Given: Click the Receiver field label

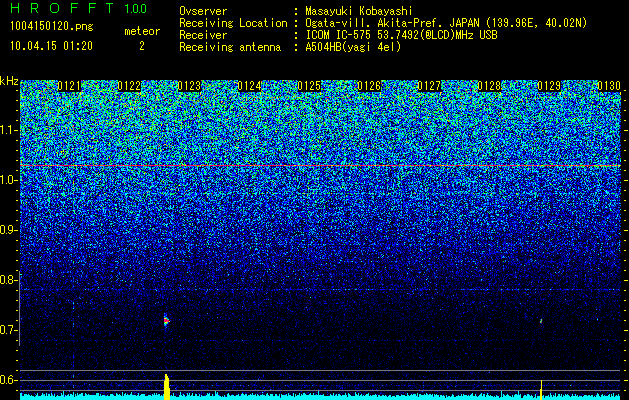Looking at the screenshot, I should 203,35.
